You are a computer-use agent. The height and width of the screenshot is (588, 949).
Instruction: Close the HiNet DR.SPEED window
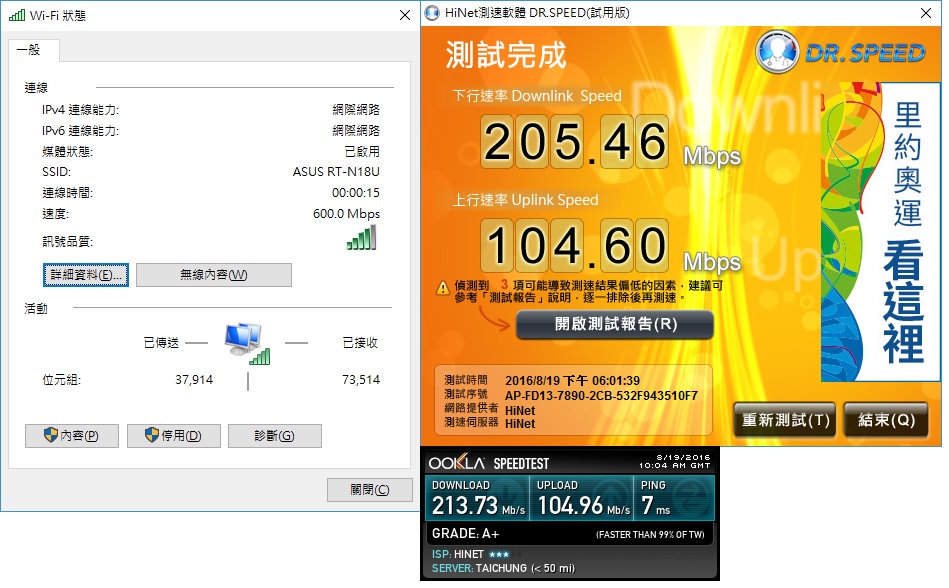[x=926, y=13]
